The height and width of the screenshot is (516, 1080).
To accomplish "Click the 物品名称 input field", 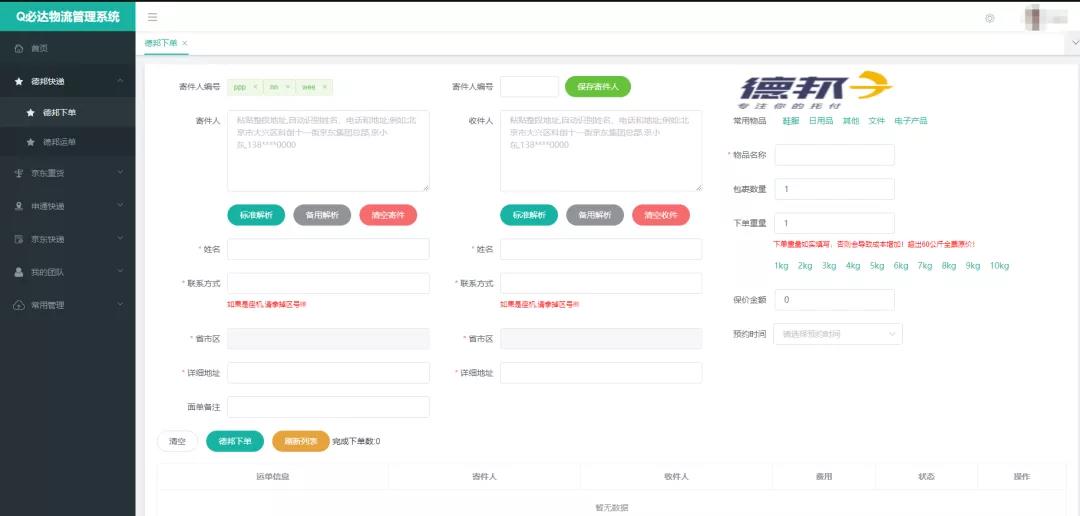I will (834, 155).
